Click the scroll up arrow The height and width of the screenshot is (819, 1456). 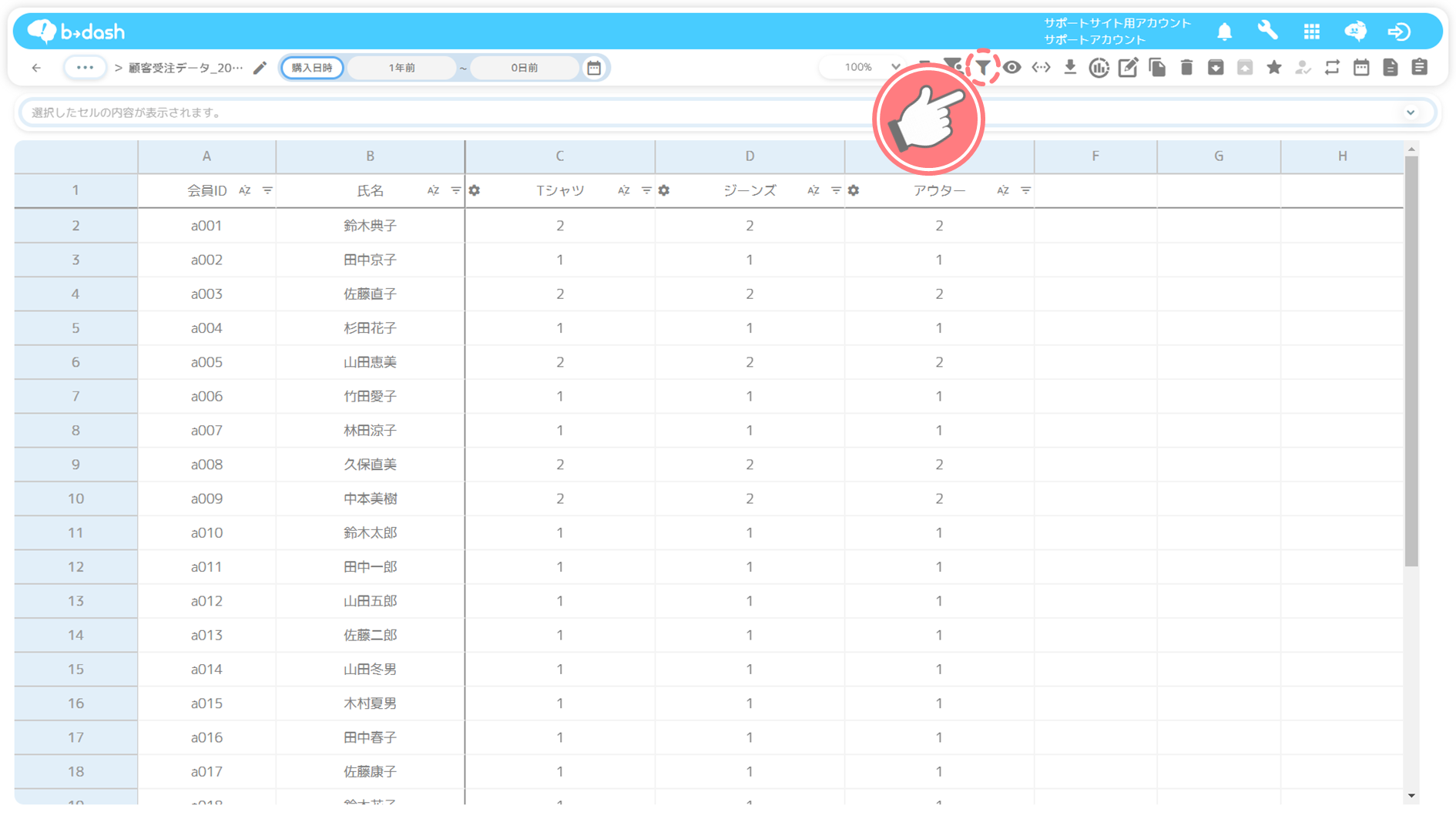click(1411, 149)
